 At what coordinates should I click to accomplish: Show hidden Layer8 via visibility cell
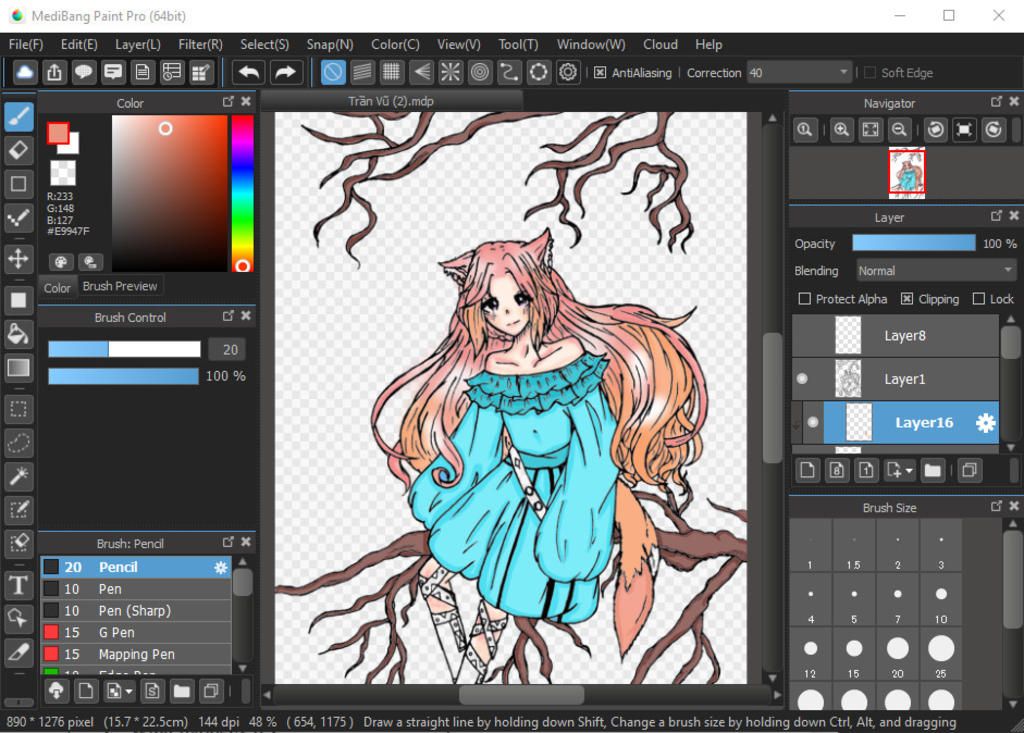pos(803,335)
